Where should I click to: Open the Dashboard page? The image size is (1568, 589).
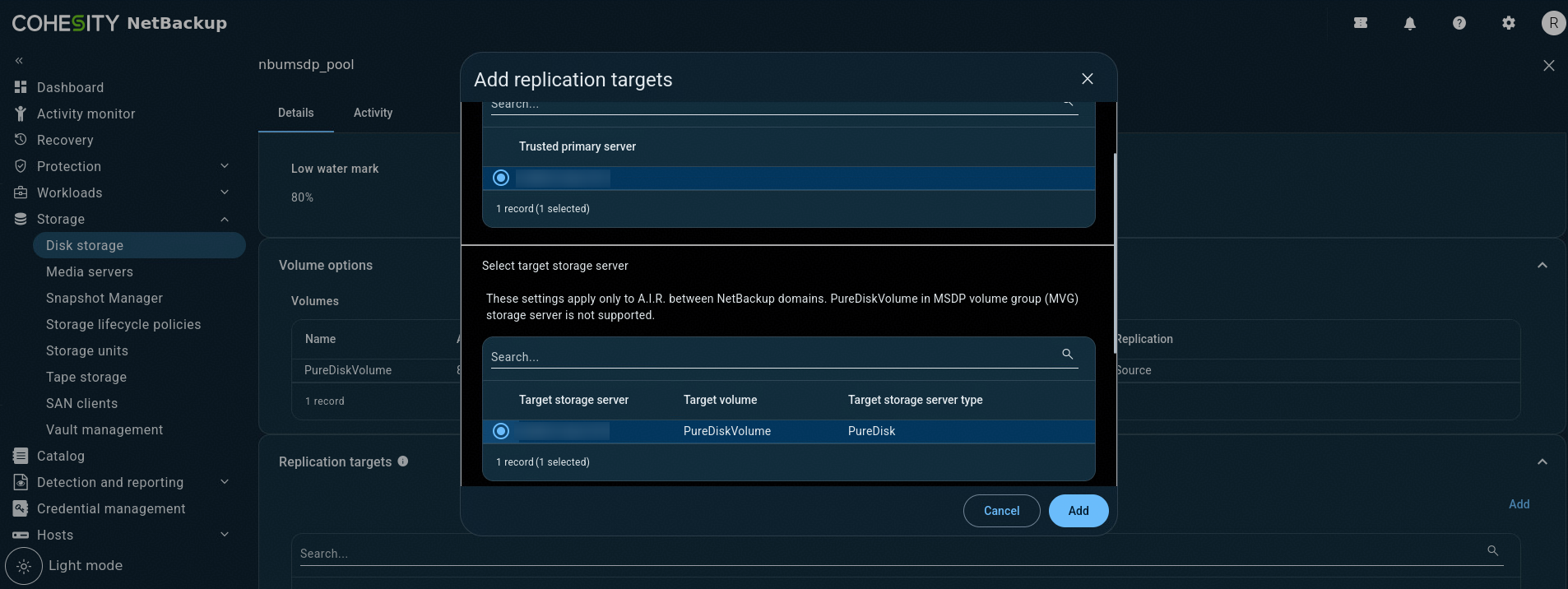click(x=70, y=87)
